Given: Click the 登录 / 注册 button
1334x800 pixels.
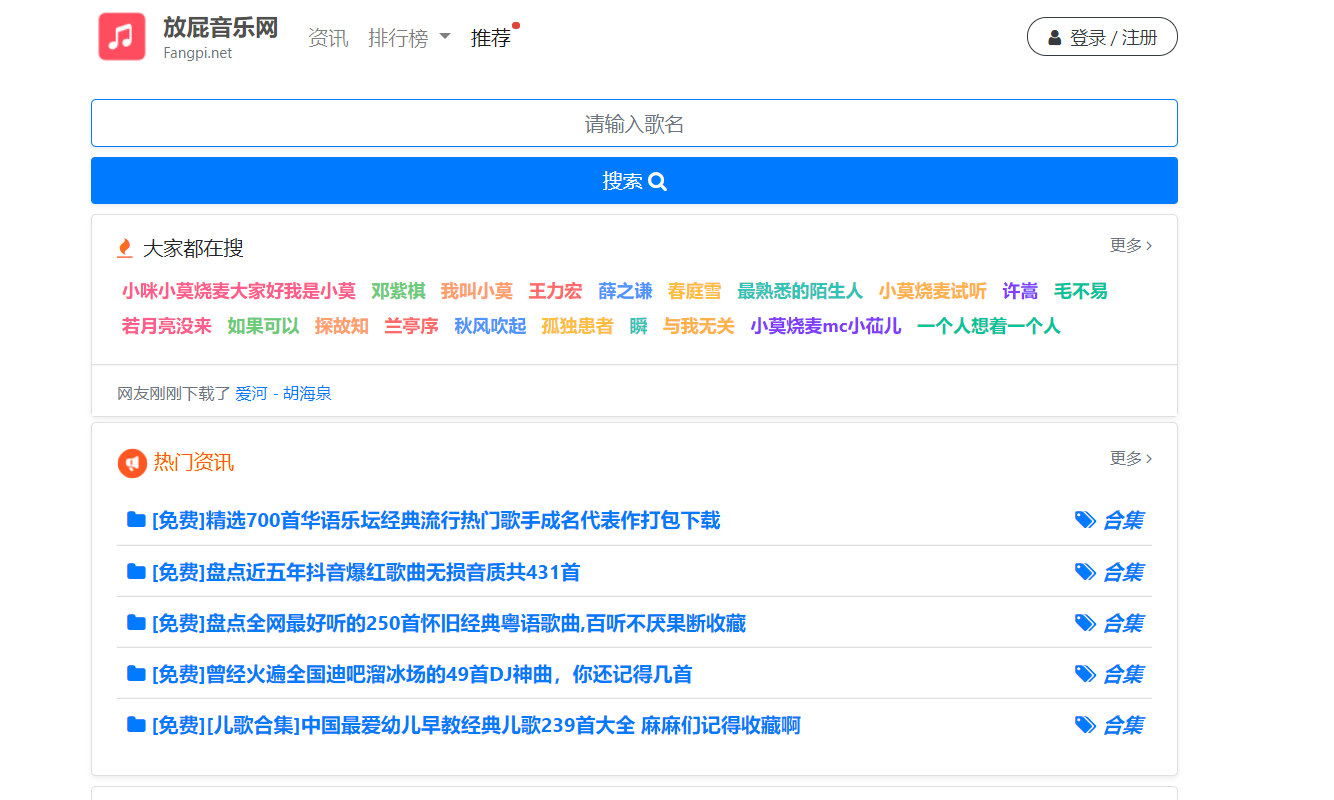Looking at the screenshot, I should tap(1102, 37).
